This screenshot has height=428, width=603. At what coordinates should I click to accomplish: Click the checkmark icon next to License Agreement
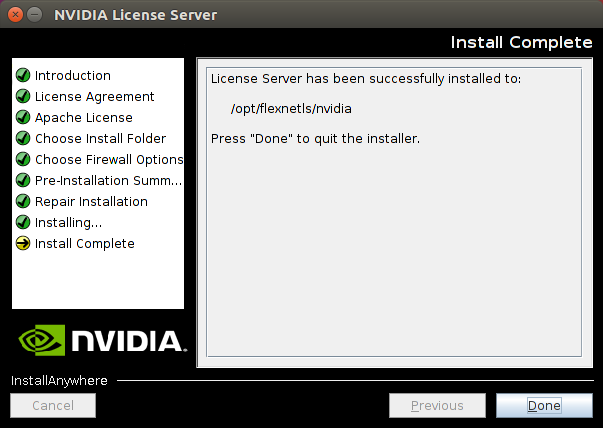pyautogui.click(x=23, y=97)
